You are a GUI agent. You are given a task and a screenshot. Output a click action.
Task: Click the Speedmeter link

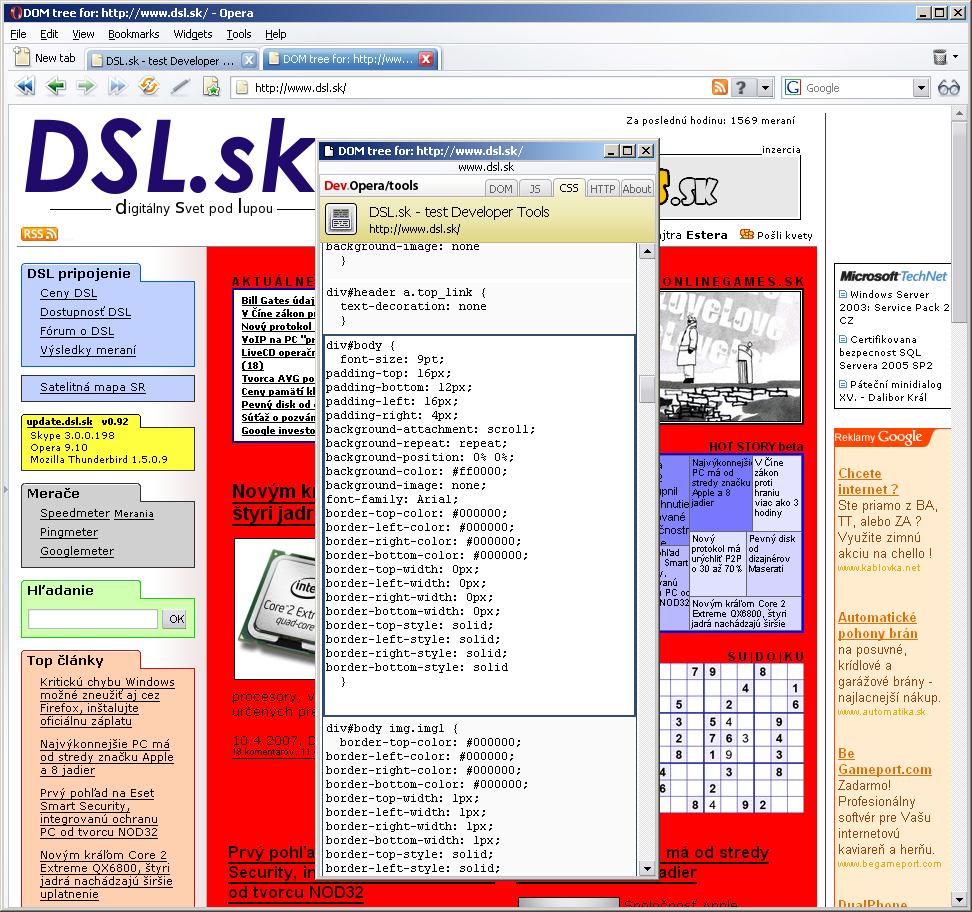tap(75, 513)
